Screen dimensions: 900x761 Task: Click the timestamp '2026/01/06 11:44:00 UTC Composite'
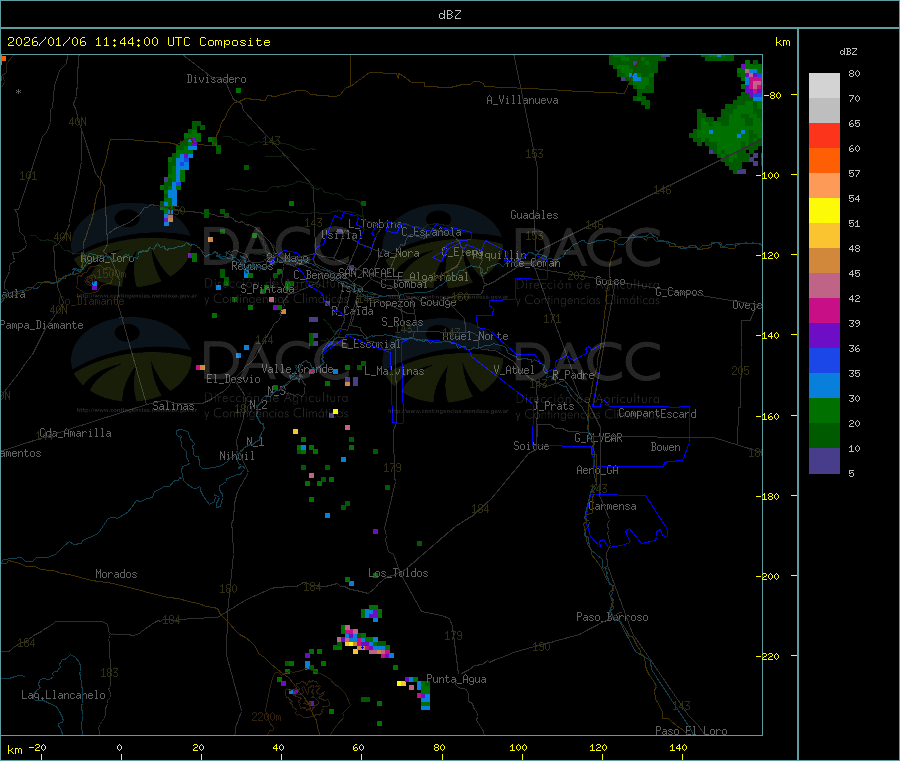[x=138, y=42]
